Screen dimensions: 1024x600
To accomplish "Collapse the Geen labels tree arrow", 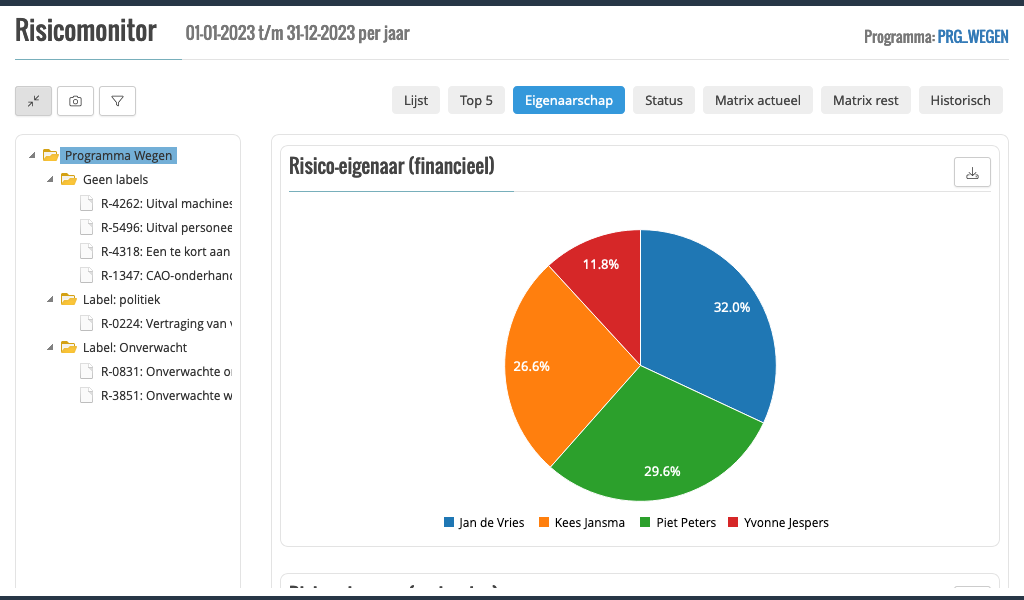I will tap(51, 180).
